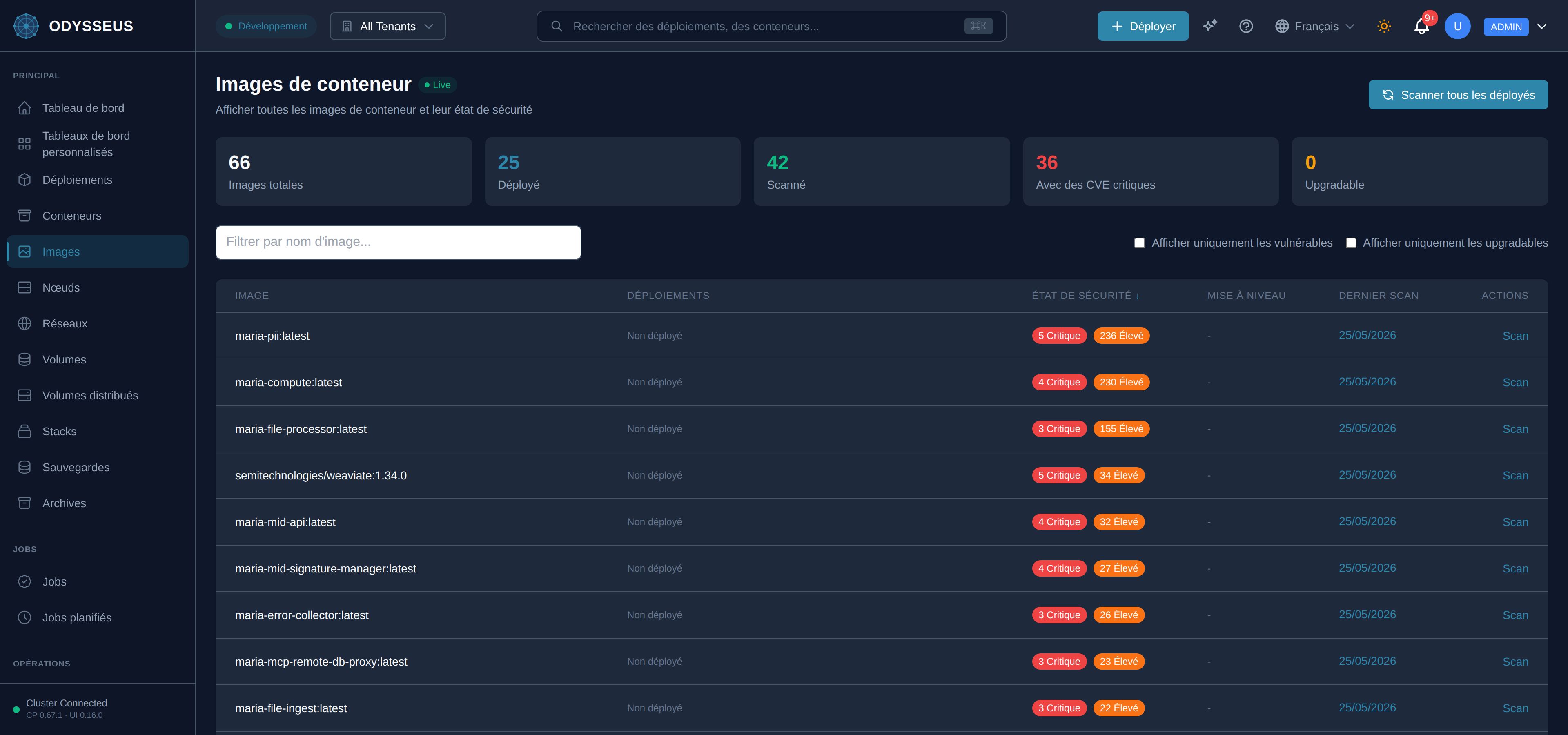Click the Stacks sidebar icon
Screen dimensions: 1568x735
click(24, 431)
